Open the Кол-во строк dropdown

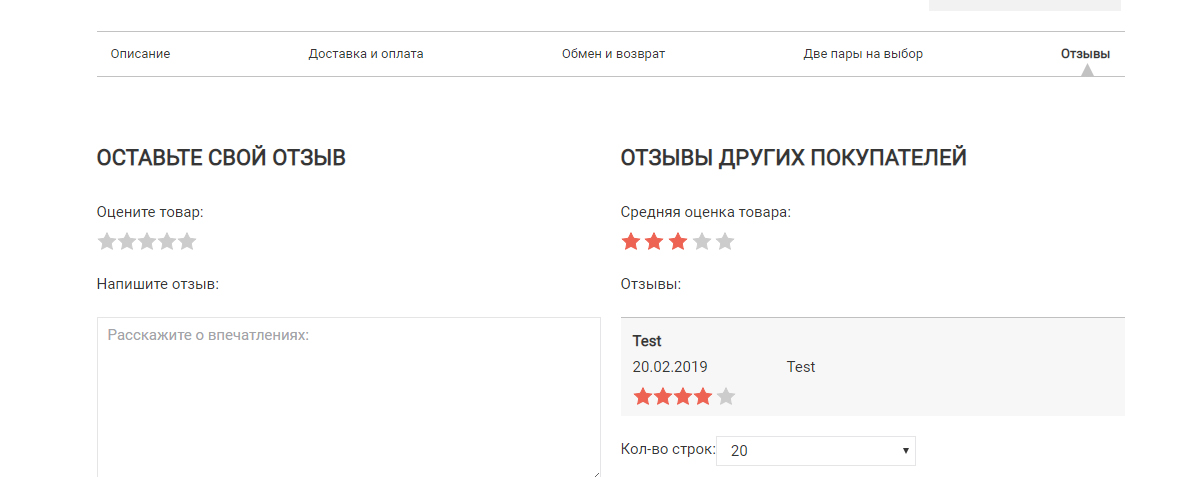click(x=815, y=451)
